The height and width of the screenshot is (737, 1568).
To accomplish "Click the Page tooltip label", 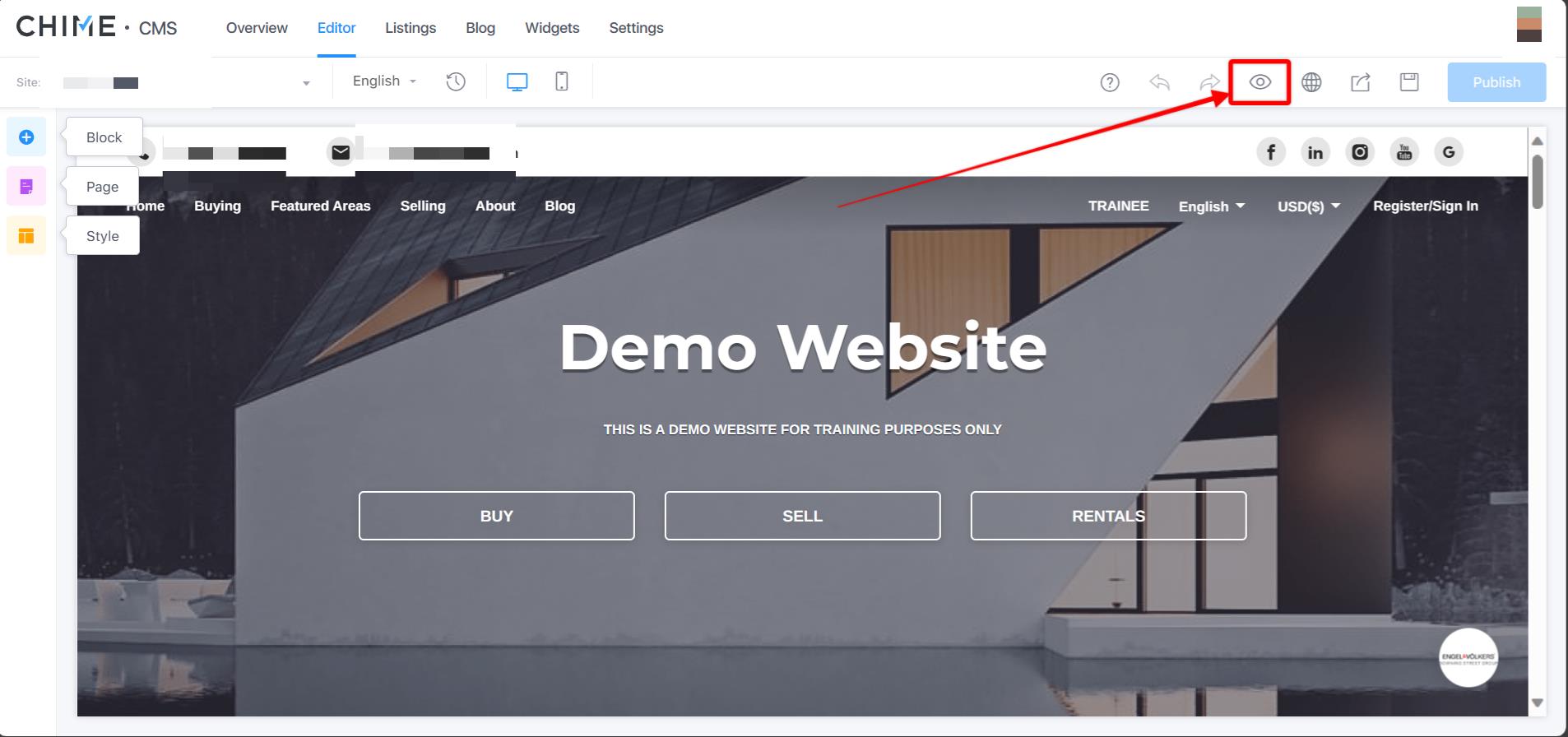I will (103, 187).
